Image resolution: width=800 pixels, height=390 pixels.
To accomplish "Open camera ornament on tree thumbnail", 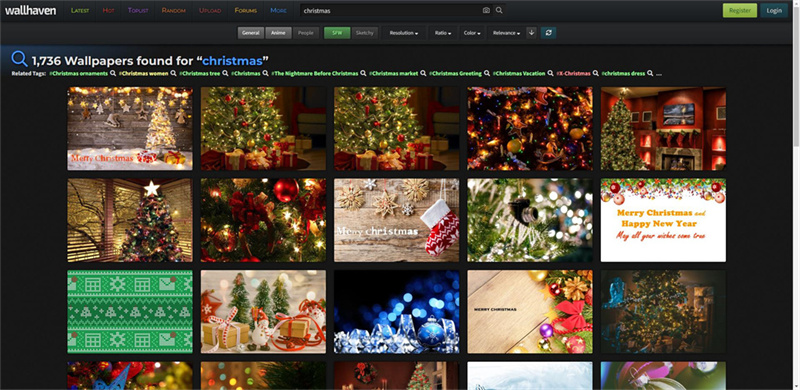I will [530, 220].
